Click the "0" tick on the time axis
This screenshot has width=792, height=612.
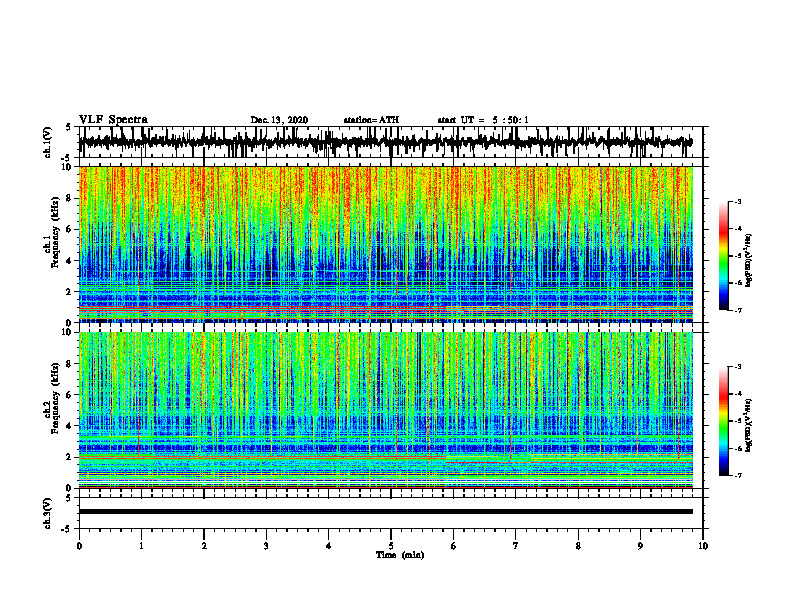pos(79,546)
